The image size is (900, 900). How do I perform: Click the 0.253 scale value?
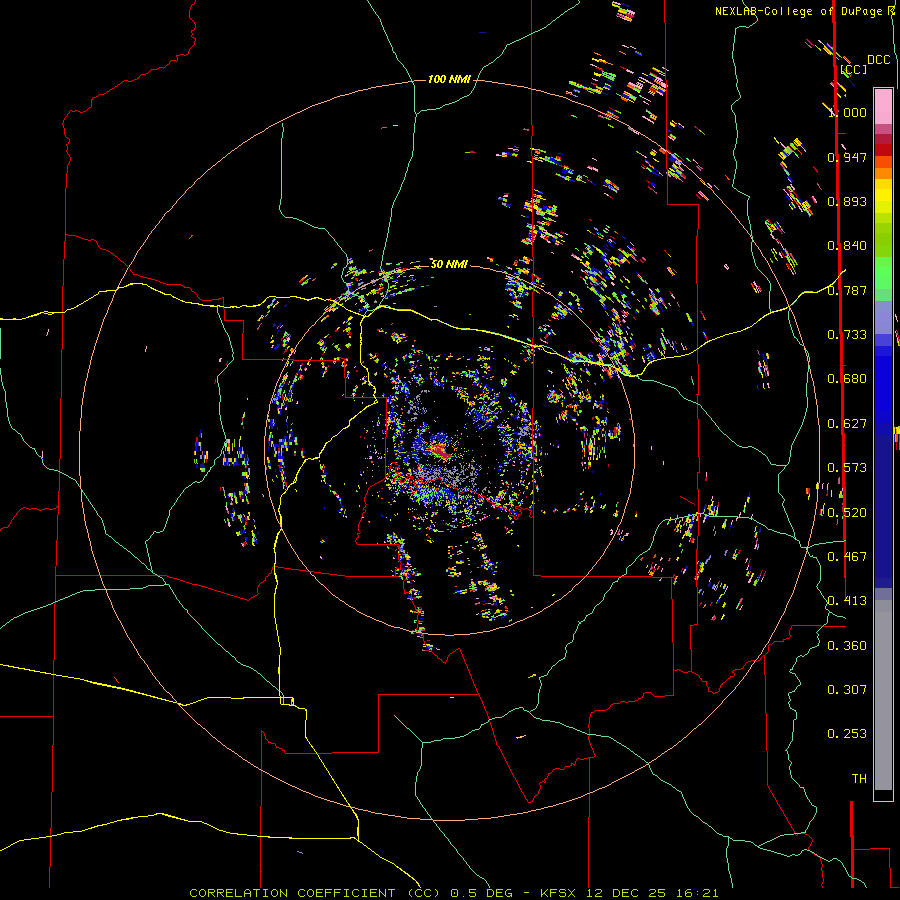(847, 734)
